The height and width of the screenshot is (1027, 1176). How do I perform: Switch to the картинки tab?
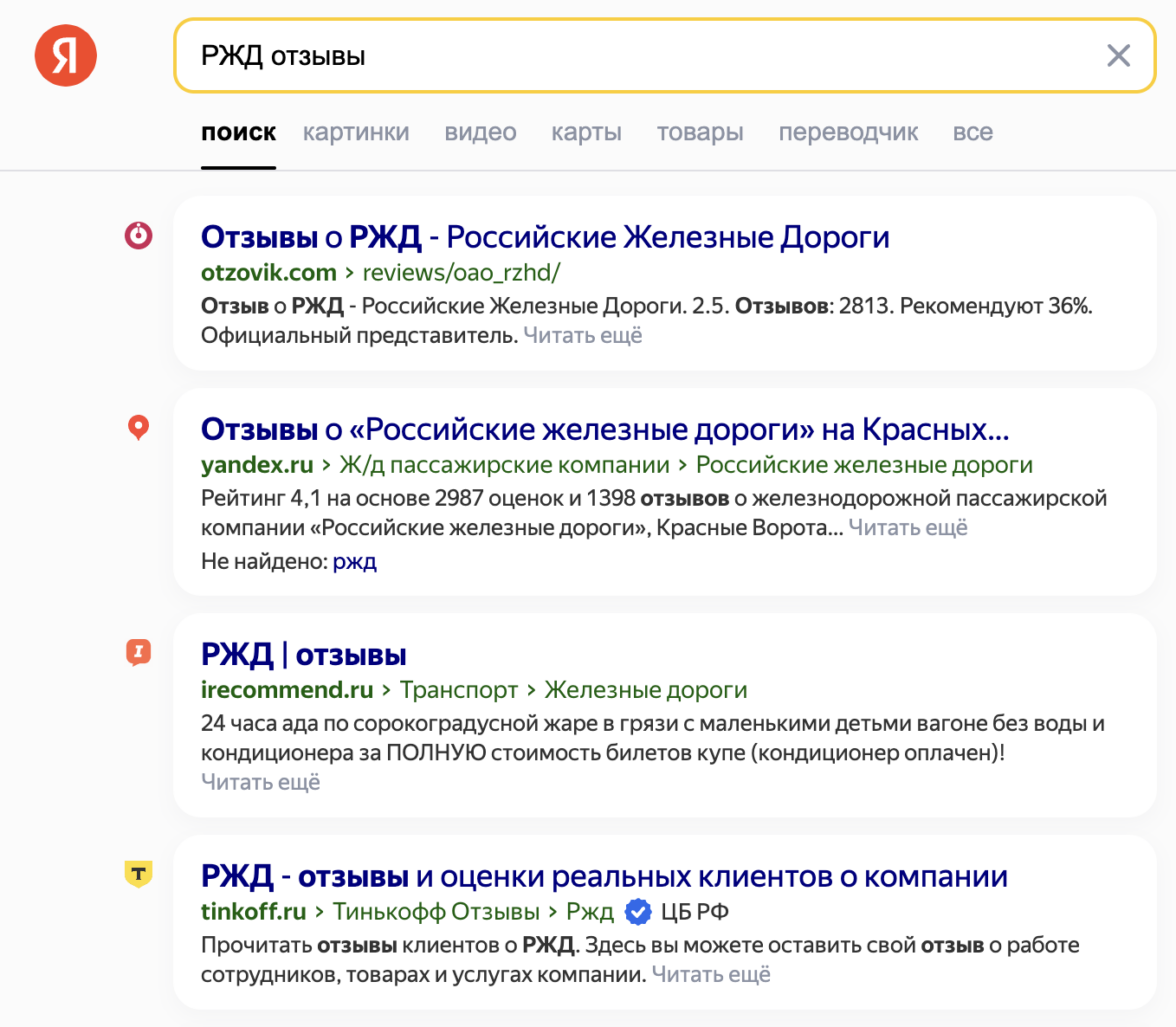pyautogui.click(x=356, y=133)
